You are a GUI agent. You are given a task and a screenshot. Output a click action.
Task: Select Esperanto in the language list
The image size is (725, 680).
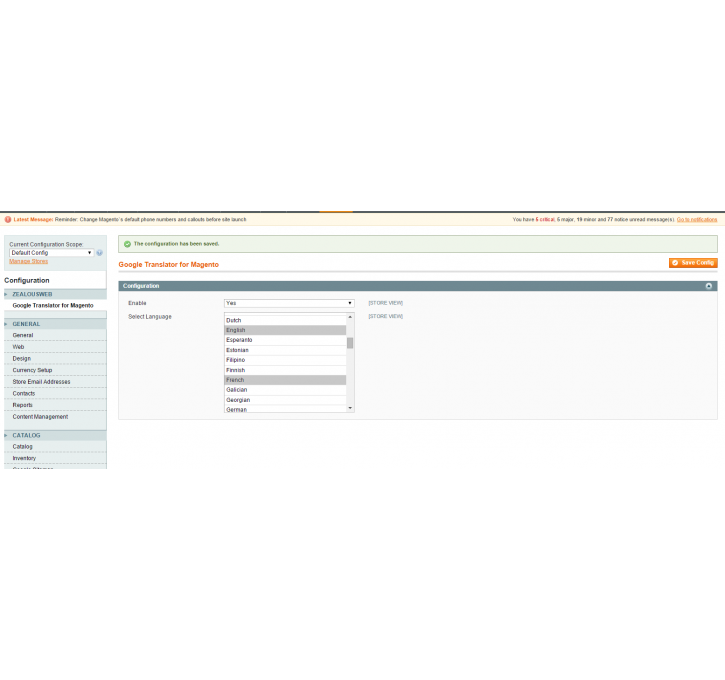point(285,340)
